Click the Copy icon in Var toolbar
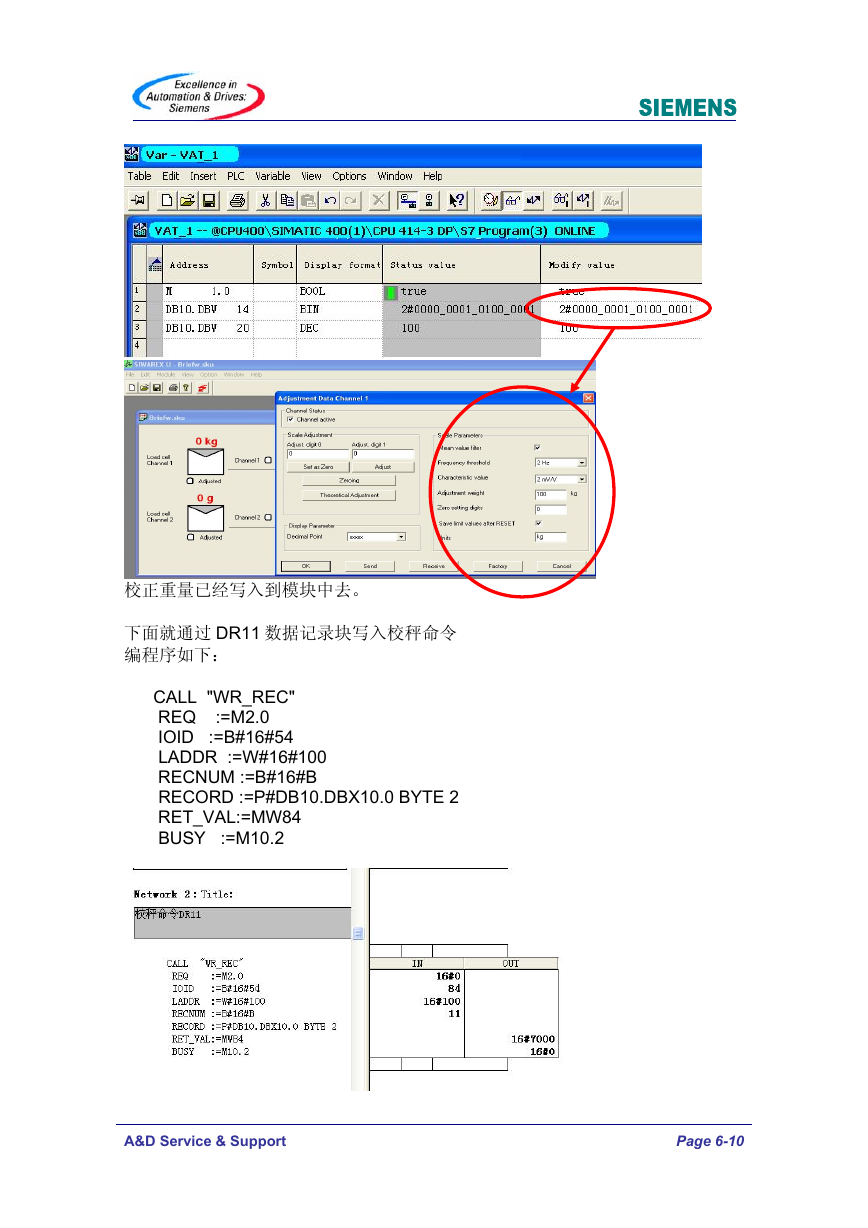This screenshot has height=1228, width=868. (x=287, y=200)
